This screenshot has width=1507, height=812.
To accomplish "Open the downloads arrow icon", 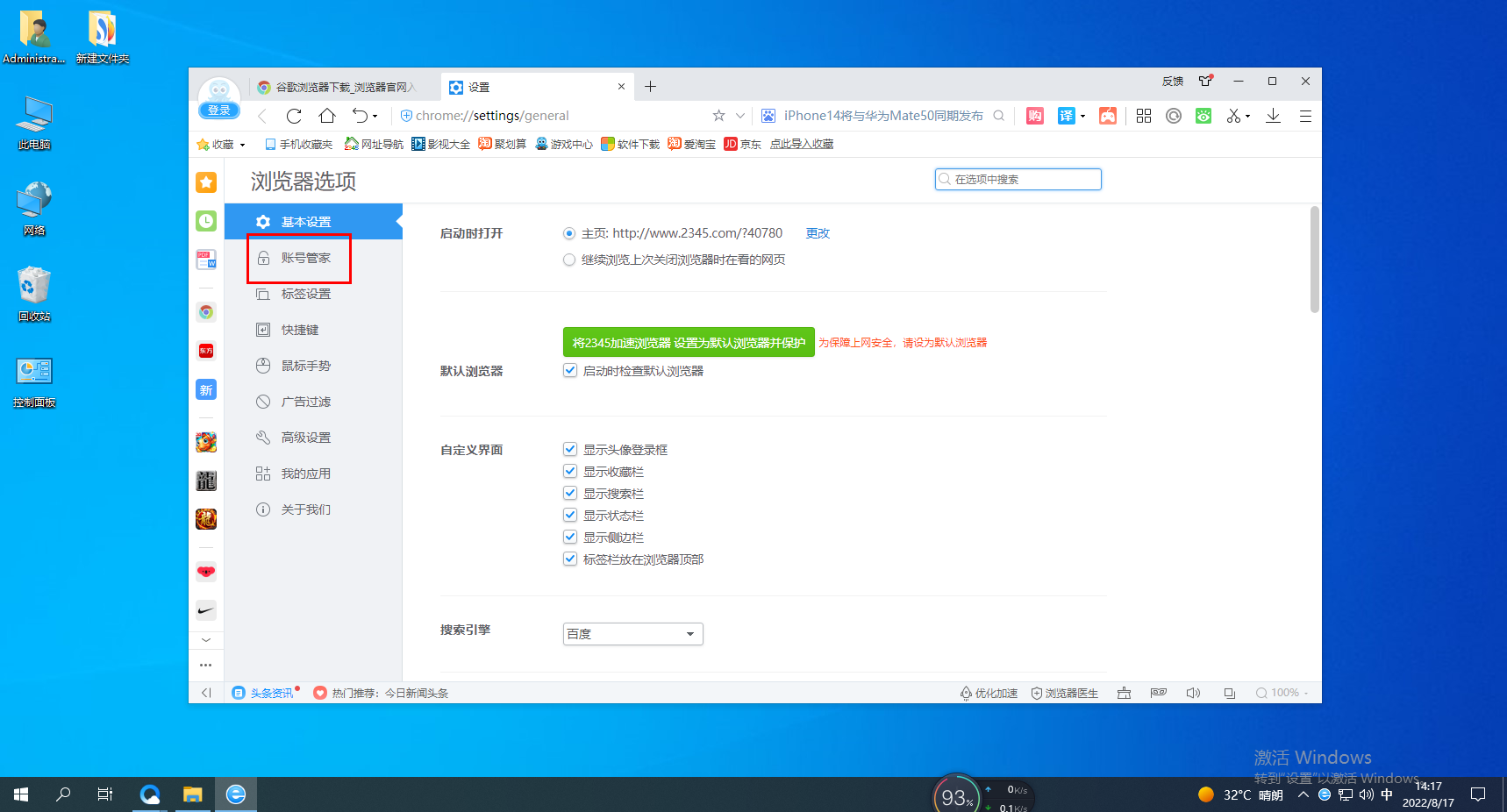I will click(1273, 116).
